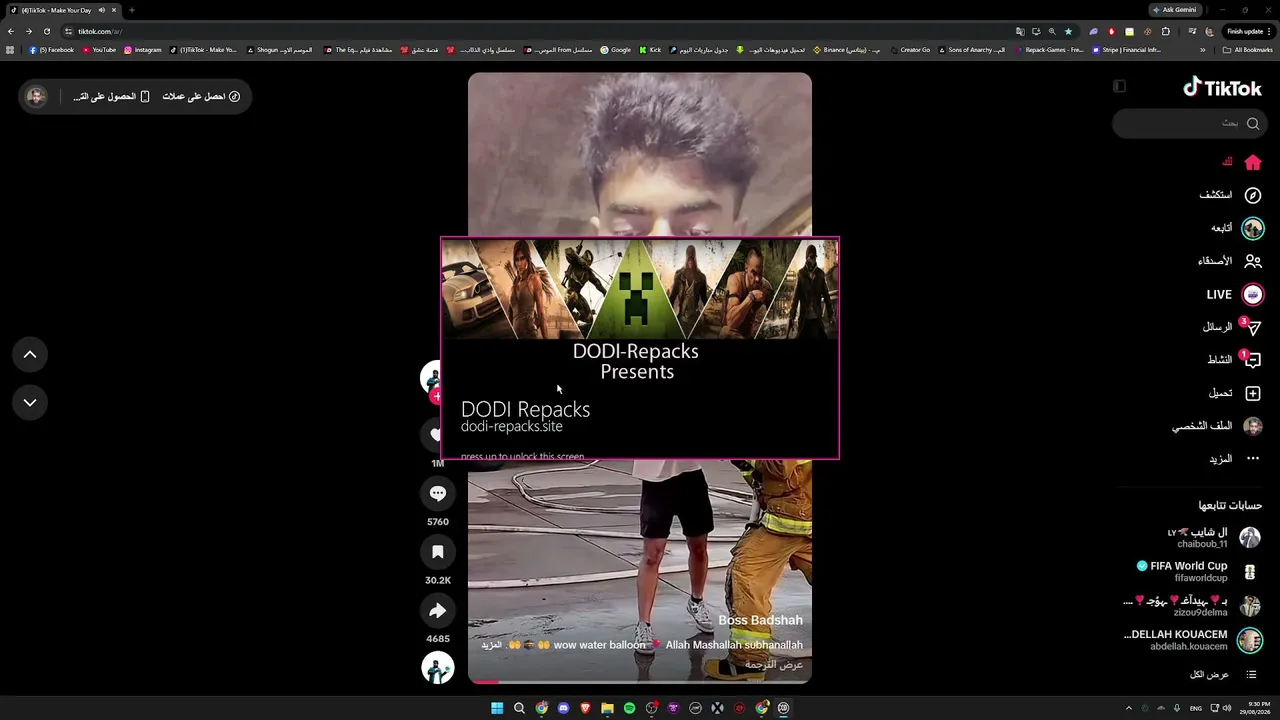The height and width of the screenshot is (720, 1280).
Task: Select the Profile menu item
Action: click(1217, 426)
